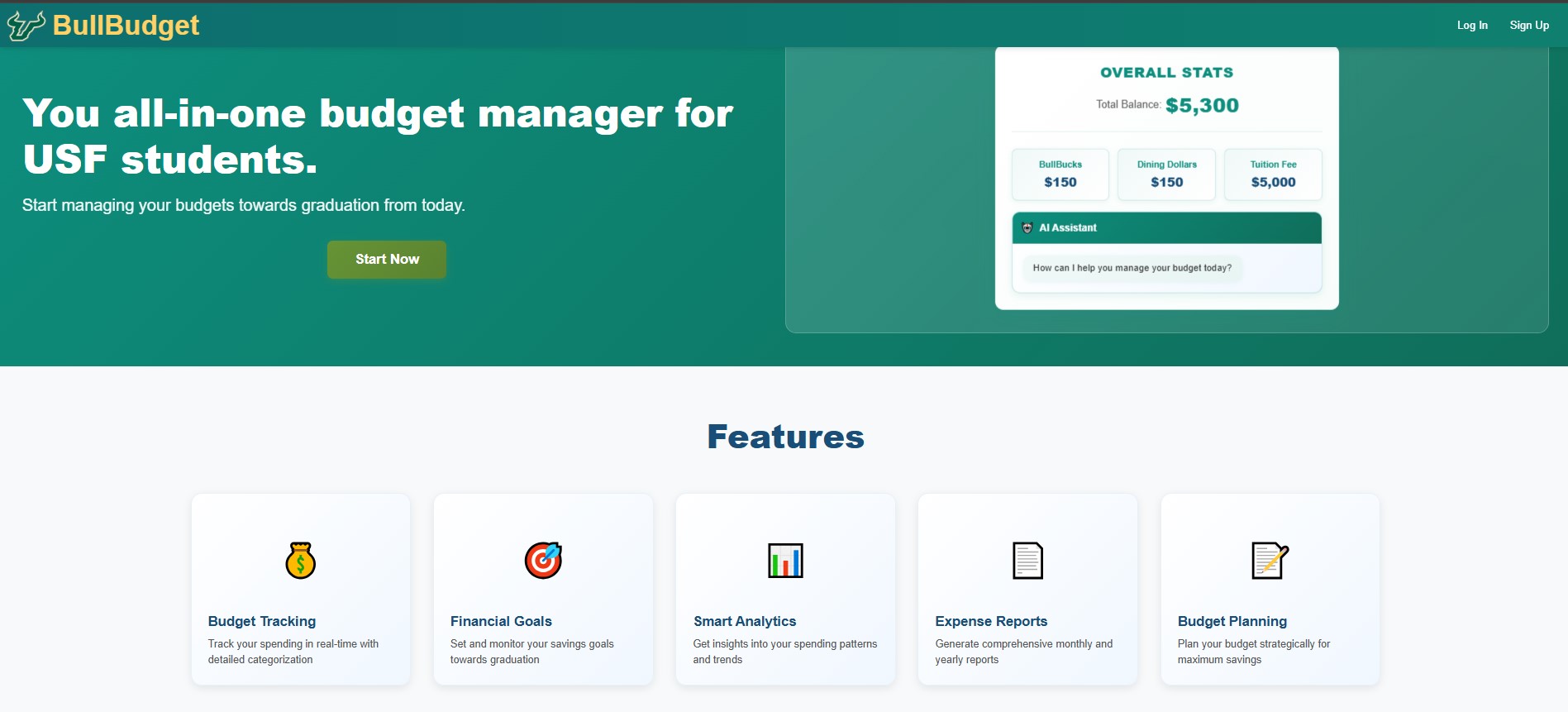
Task: Click the target Financial Goals icon
Action: pyautogui.click(x=543, y=561)
